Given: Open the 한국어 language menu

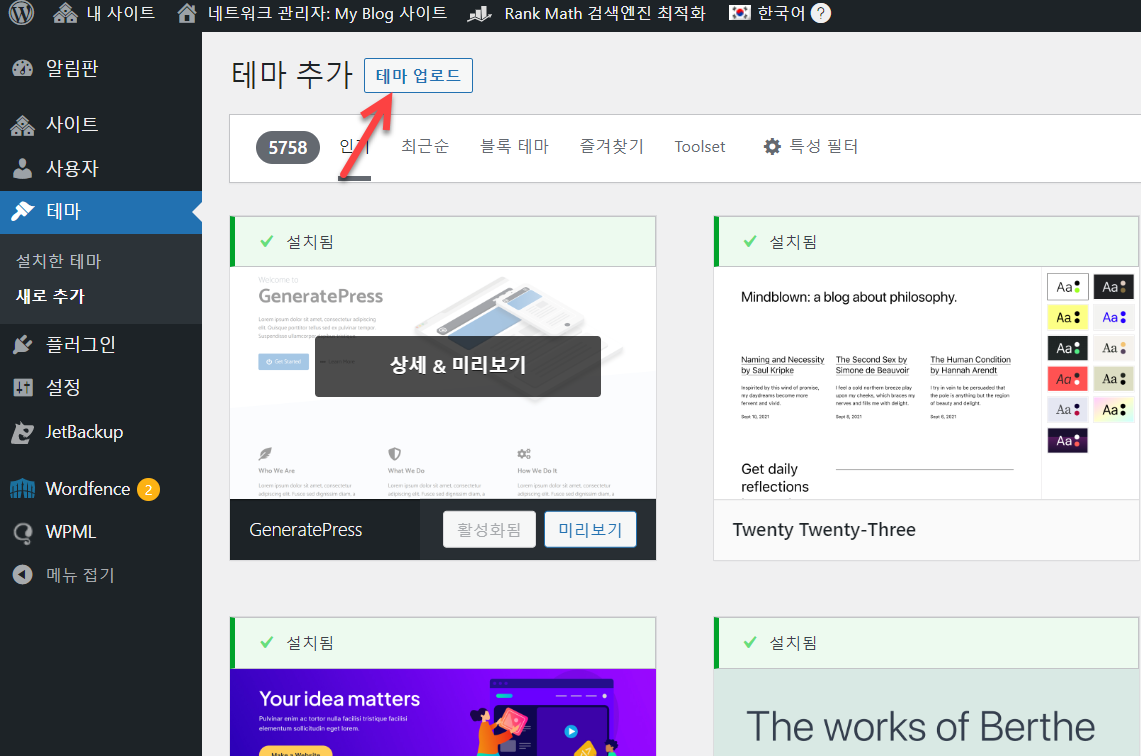Looking at the screenshot, I should 779,13.
